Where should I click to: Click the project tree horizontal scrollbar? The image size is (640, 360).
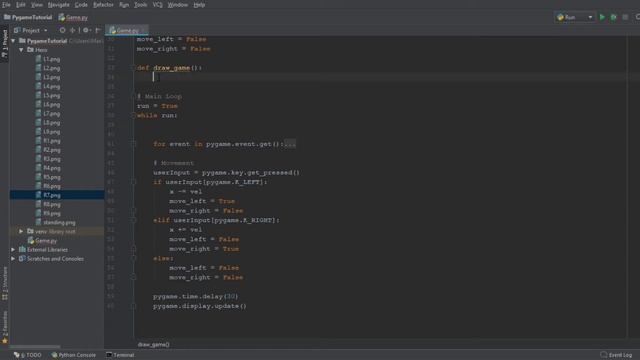36,347
